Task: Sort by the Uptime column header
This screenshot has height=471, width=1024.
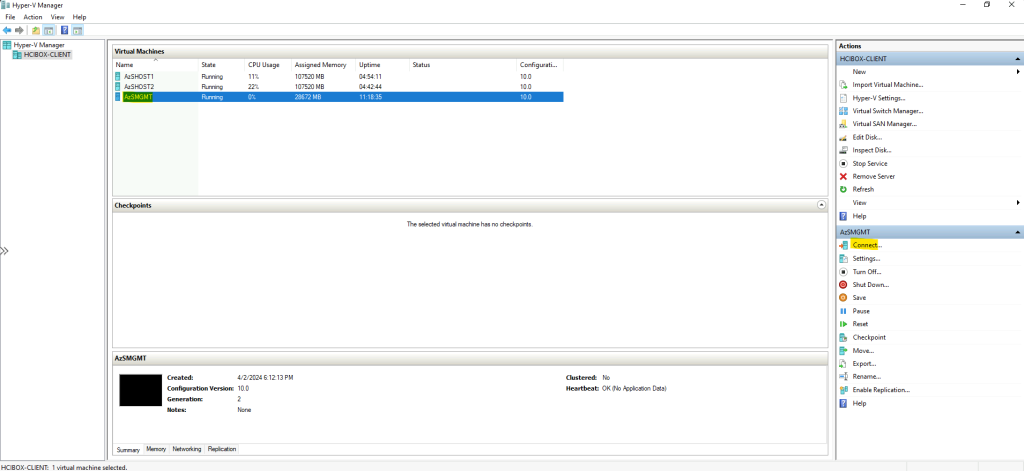Action: [383, 65]
